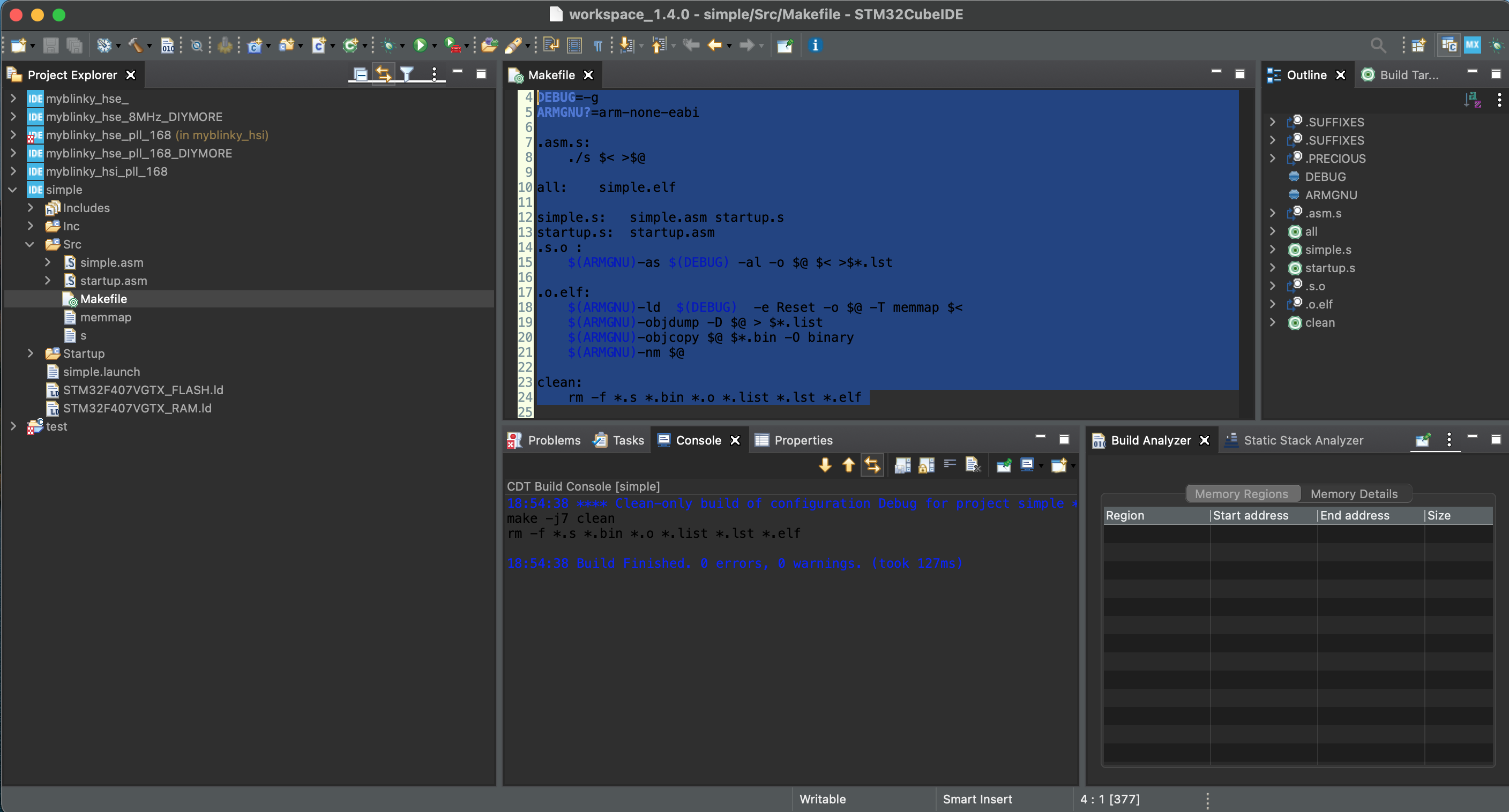Click the blue Information Center icon
Viewport: 1509px width, 812px height.
(x=816, y=45)
